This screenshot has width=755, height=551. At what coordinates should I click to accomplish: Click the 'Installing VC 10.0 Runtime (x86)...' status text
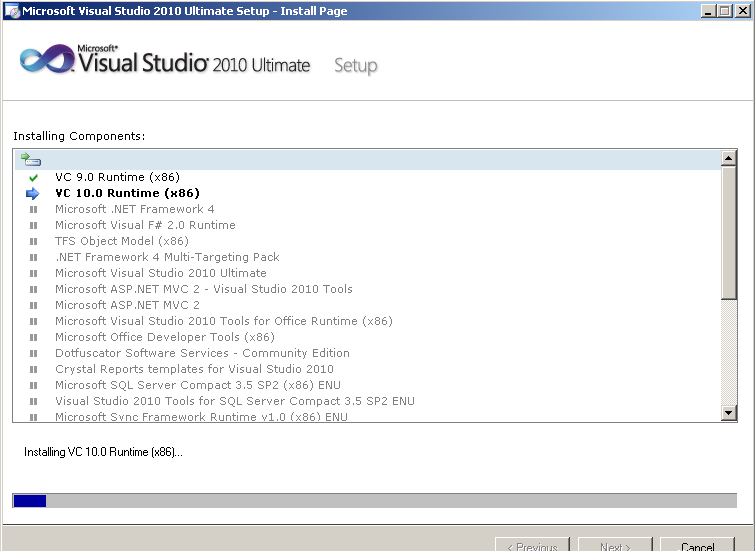tap(103, 452)
